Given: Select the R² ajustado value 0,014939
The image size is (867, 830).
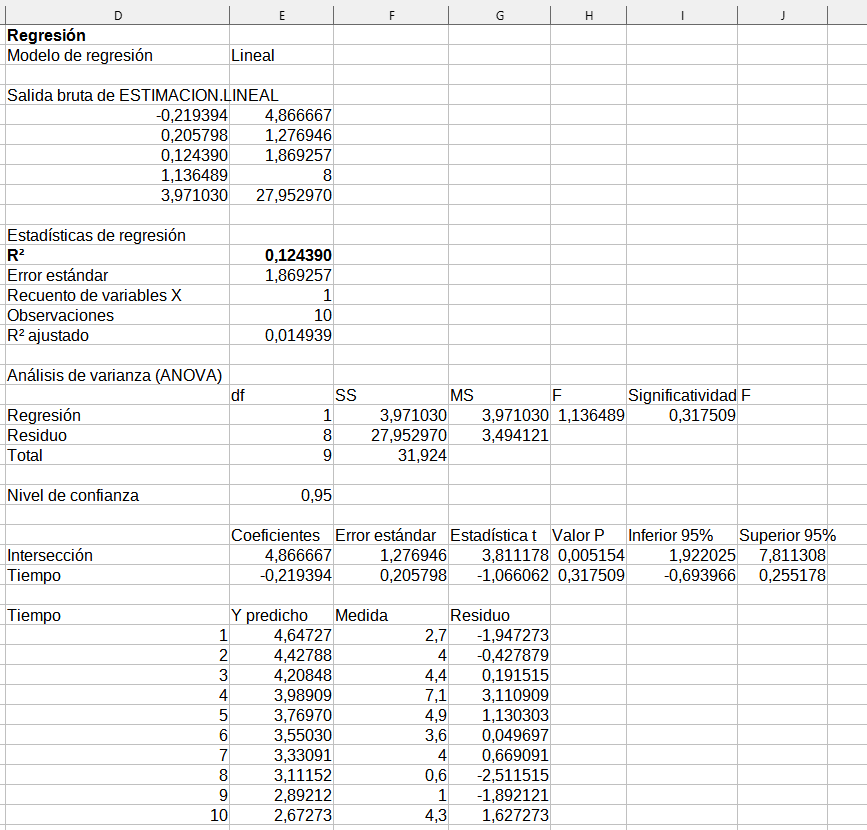Looking at the screenshot, I should (x=298, y=336).
